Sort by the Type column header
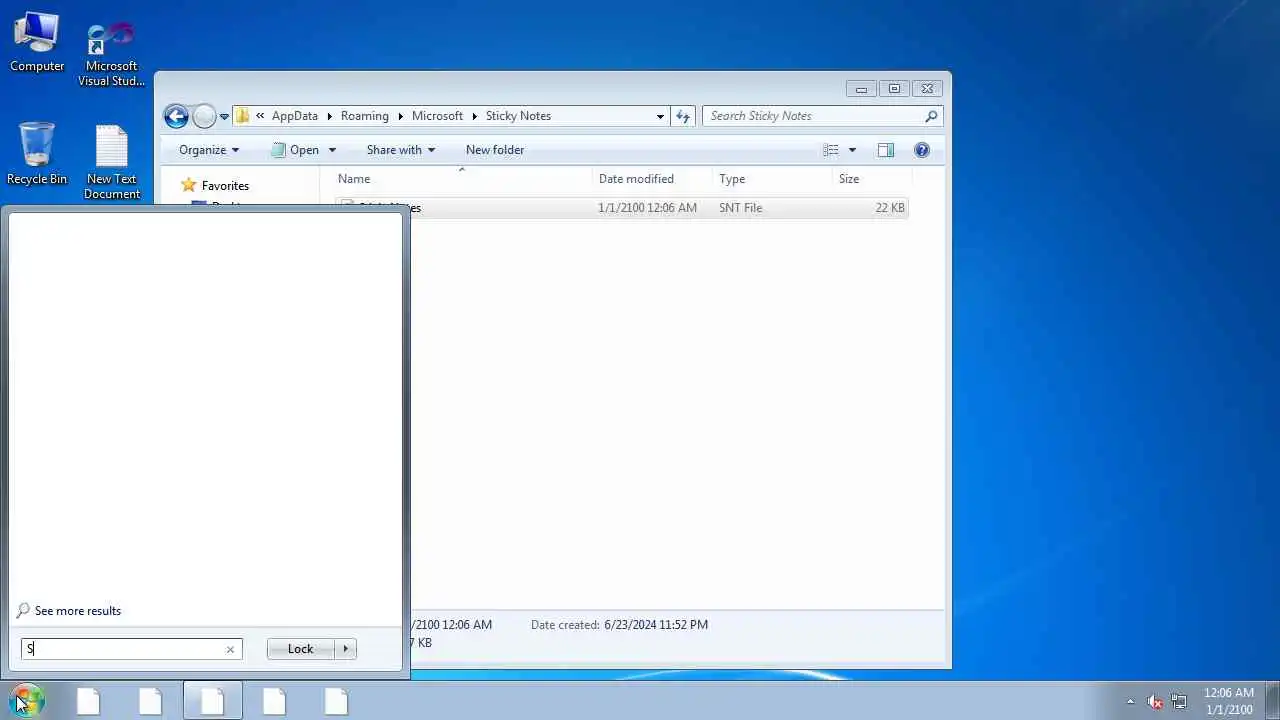Screen dimensions: 1280x720 pyautogui.click(x=772, y=179)
